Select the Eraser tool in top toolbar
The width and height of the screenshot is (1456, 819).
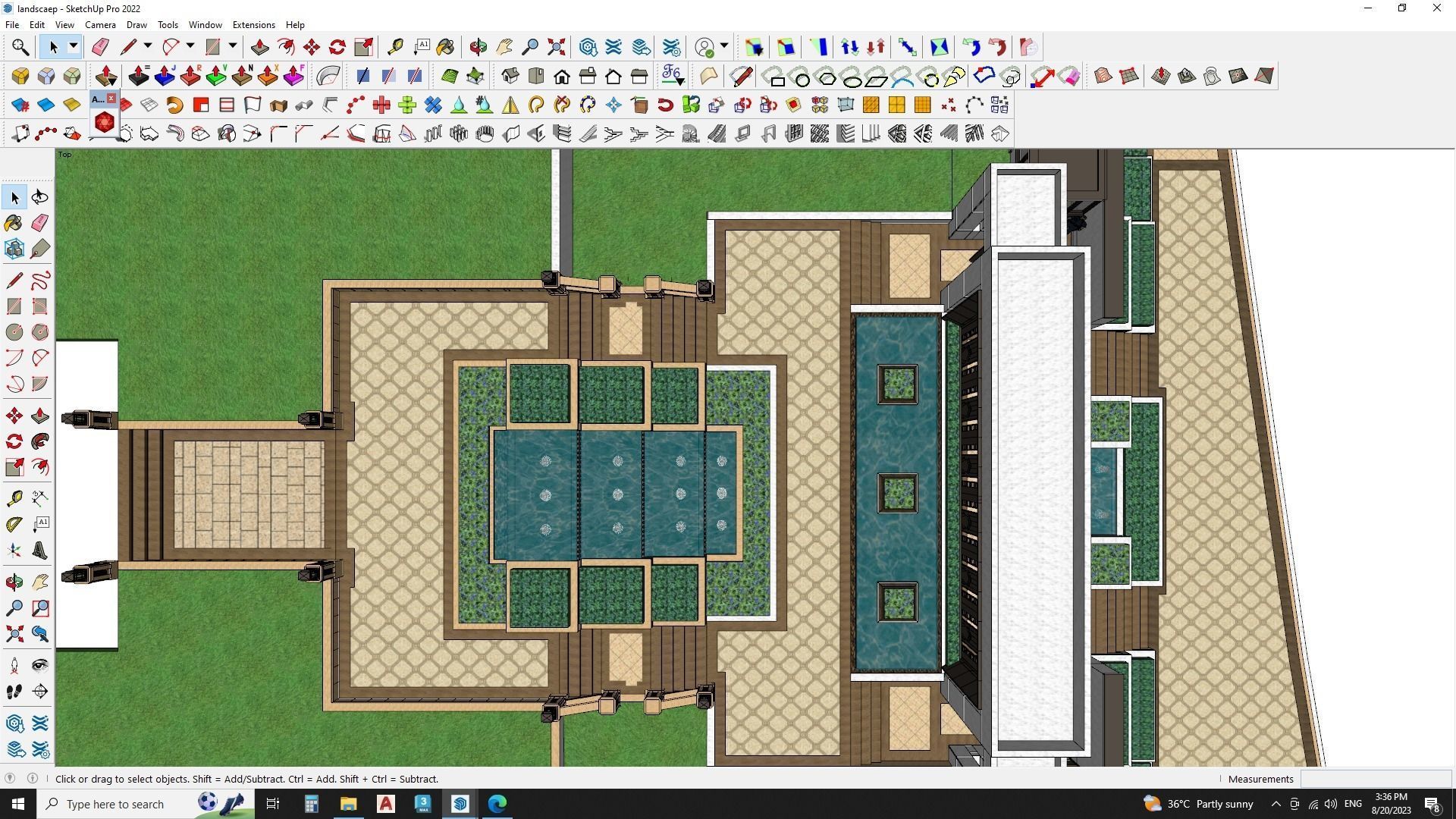(100, 47)
